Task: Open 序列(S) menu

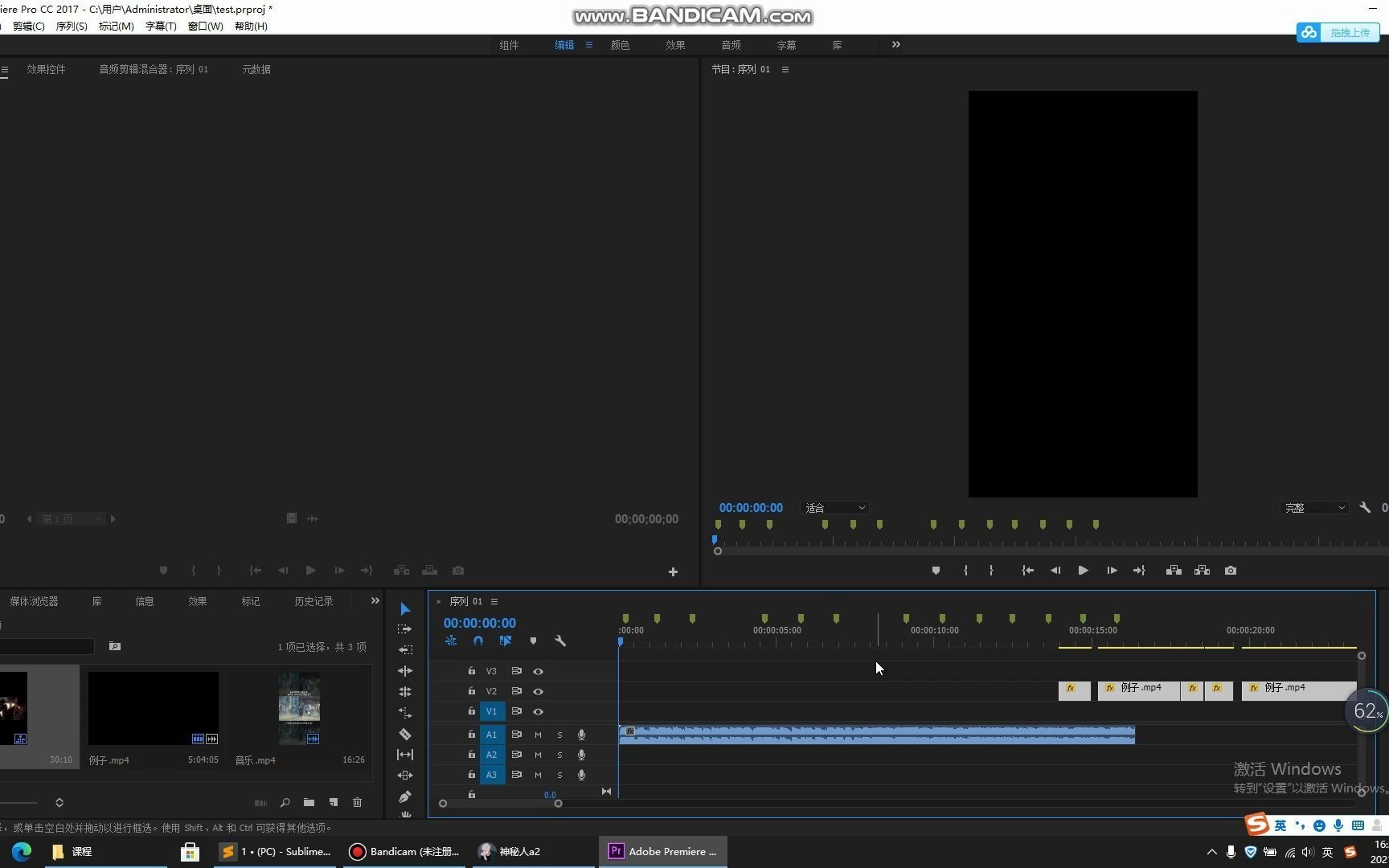Action: (72, 27)
